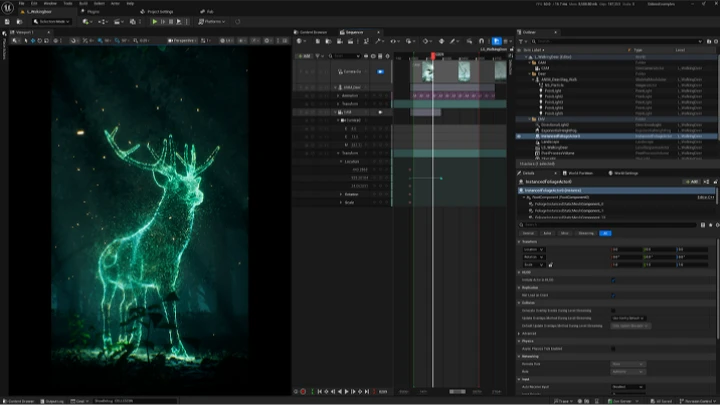Switch to the Content Browser tab
This screenshot has width=720, height=405.
point(311,32)
